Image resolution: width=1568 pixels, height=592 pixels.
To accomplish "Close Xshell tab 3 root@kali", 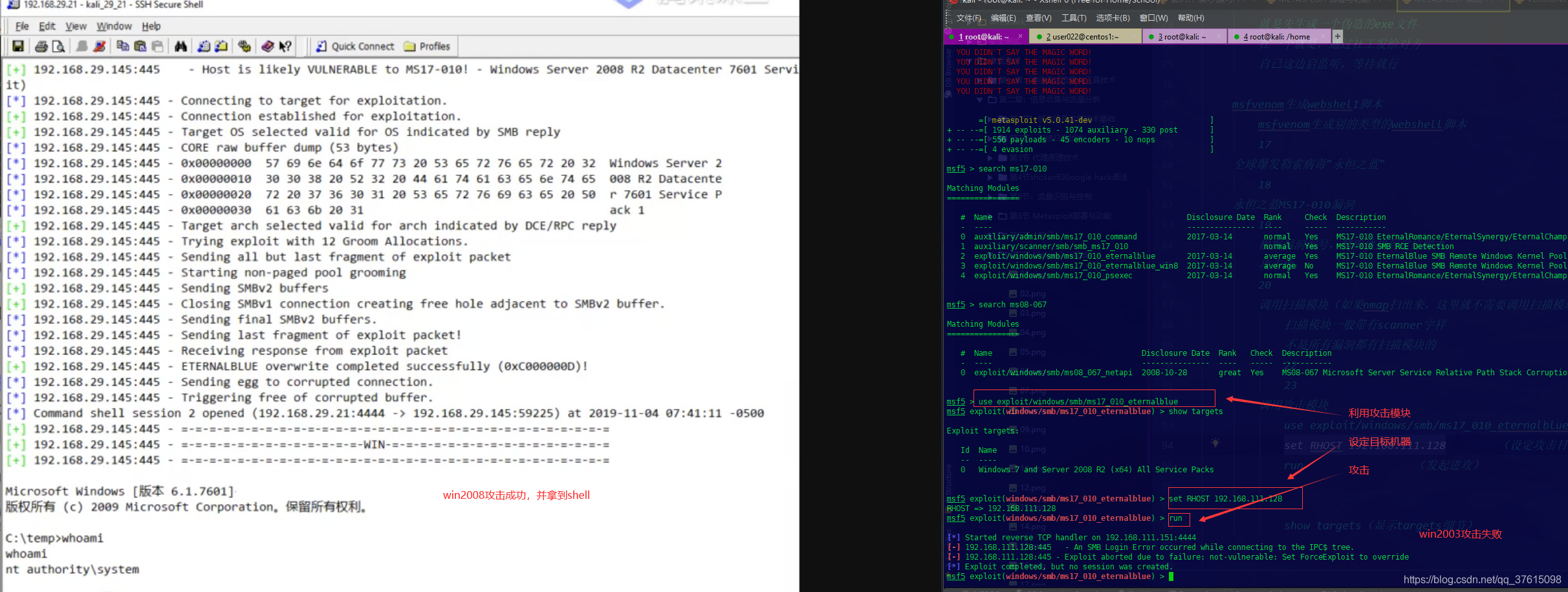I will (x=1219, y=36).
